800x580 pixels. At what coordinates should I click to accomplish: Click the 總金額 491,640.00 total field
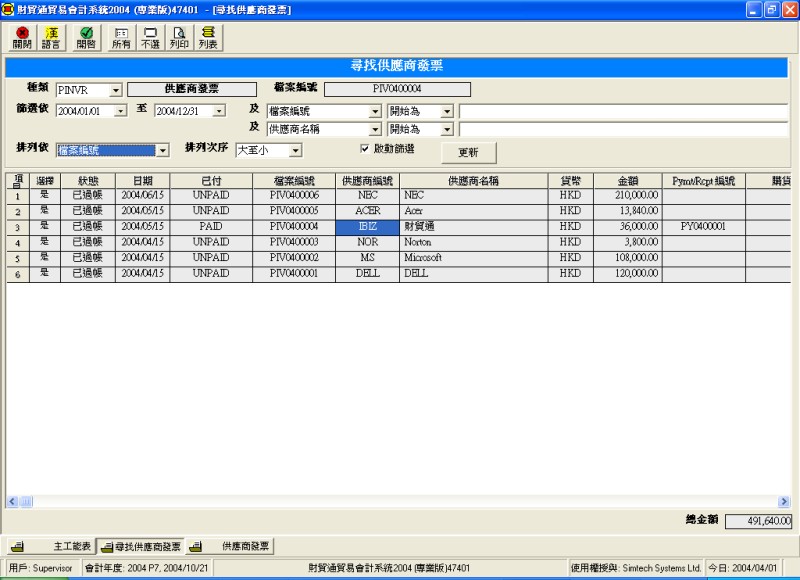point(758,521)
